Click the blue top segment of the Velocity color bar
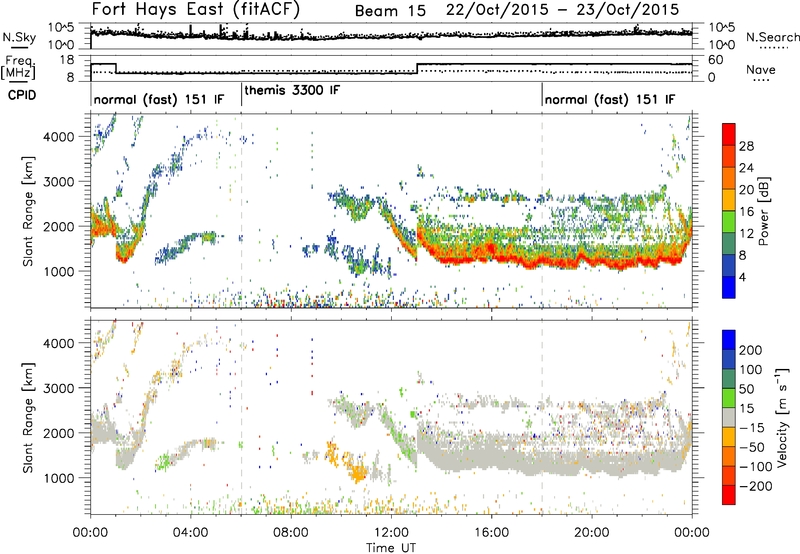 [x=729, y=340]
